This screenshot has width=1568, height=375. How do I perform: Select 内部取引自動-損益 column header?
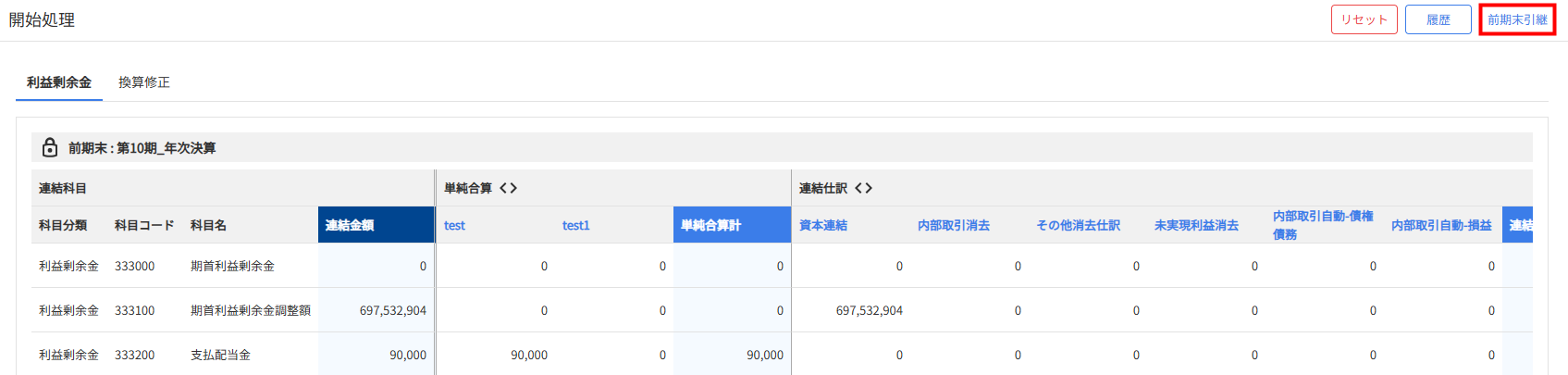point(1441,225)
